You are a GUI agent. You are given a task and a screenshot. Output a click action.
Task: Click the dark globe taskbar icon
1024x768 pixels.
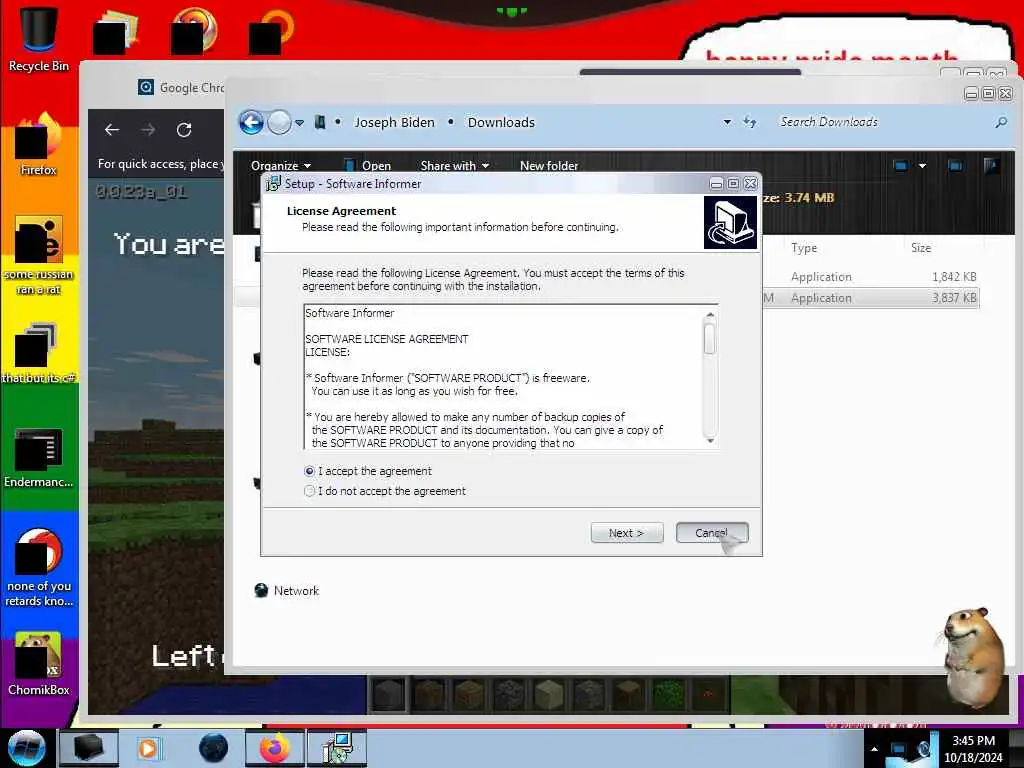pos(214,748)
